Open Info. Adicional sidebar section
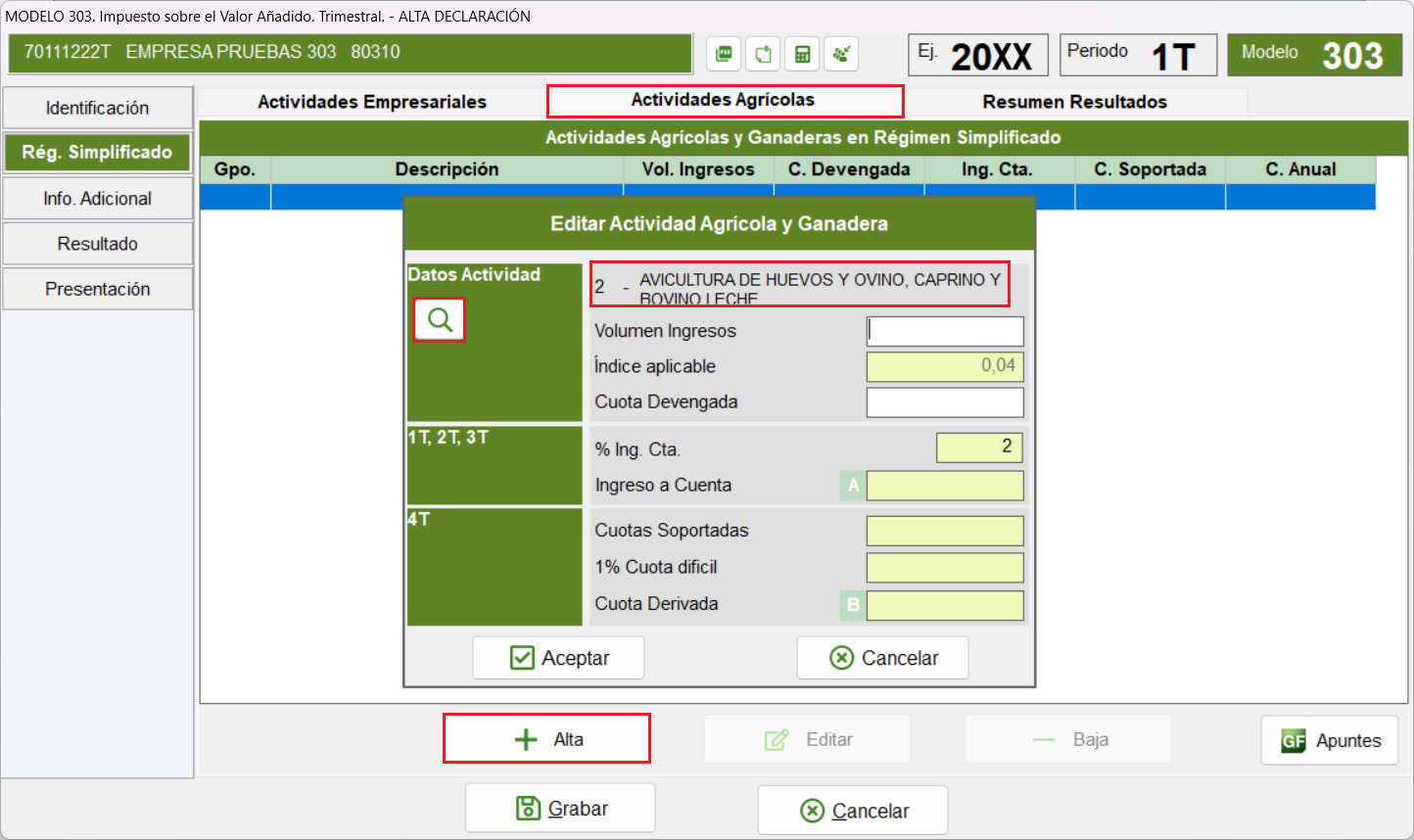Screen dimensions: 1414x840 tap(97, 199)
